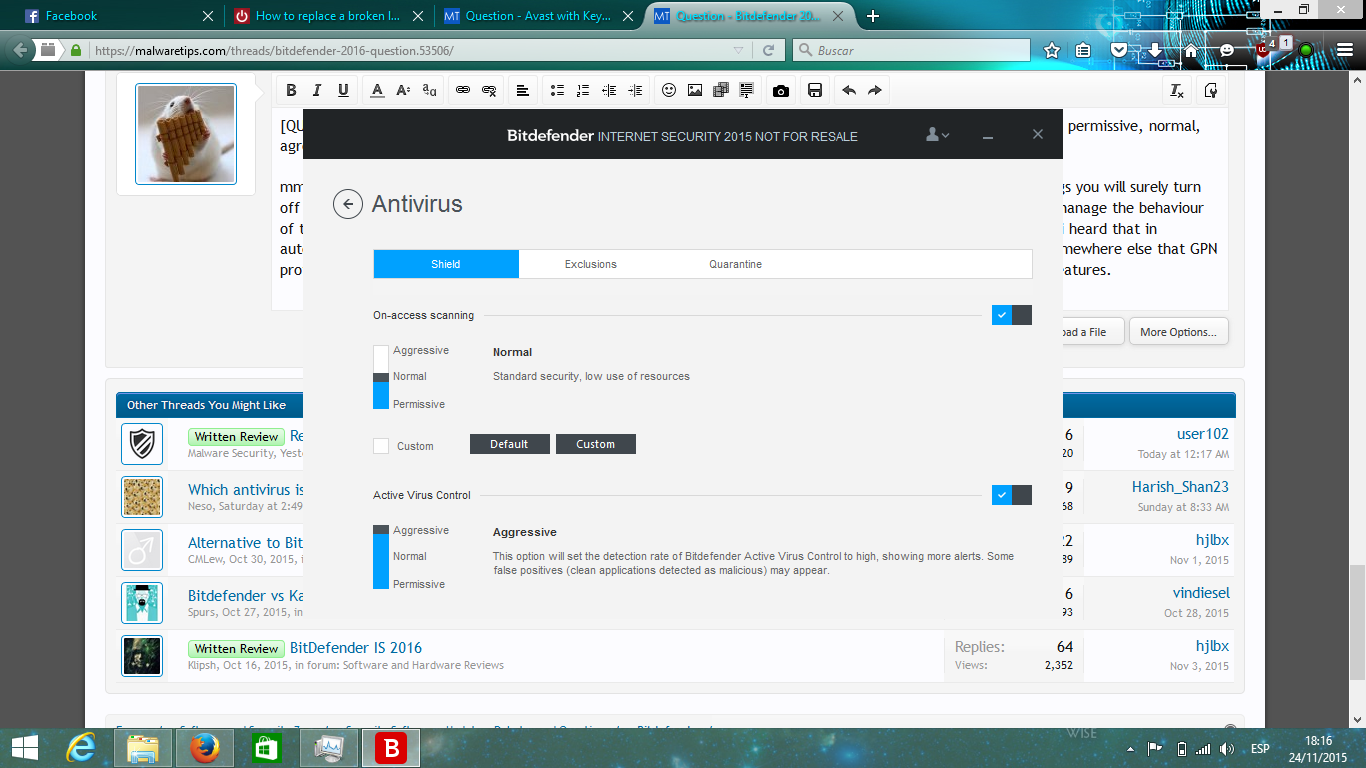The image size is (1366, 768).
Task: Show hidden system tray icons
Action: [1131, 748]
